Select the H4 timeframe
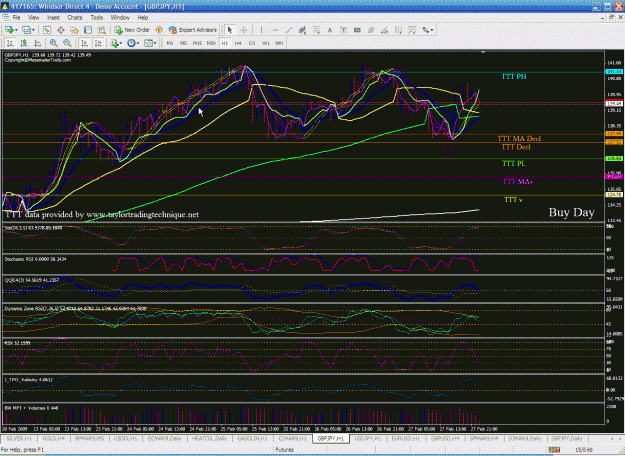Viewport: 625px width, 456px height. [x=238, y=43]
